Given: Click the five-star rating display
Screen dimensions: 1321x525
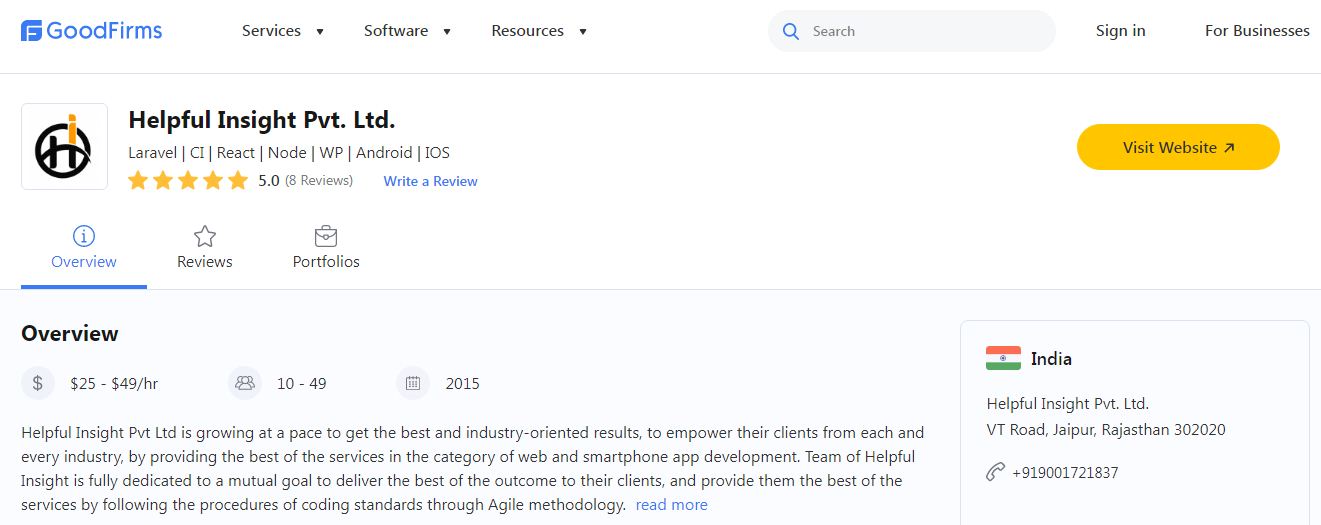Looking at the screenshot, I should pyautogui.click(x=188, y=181).
